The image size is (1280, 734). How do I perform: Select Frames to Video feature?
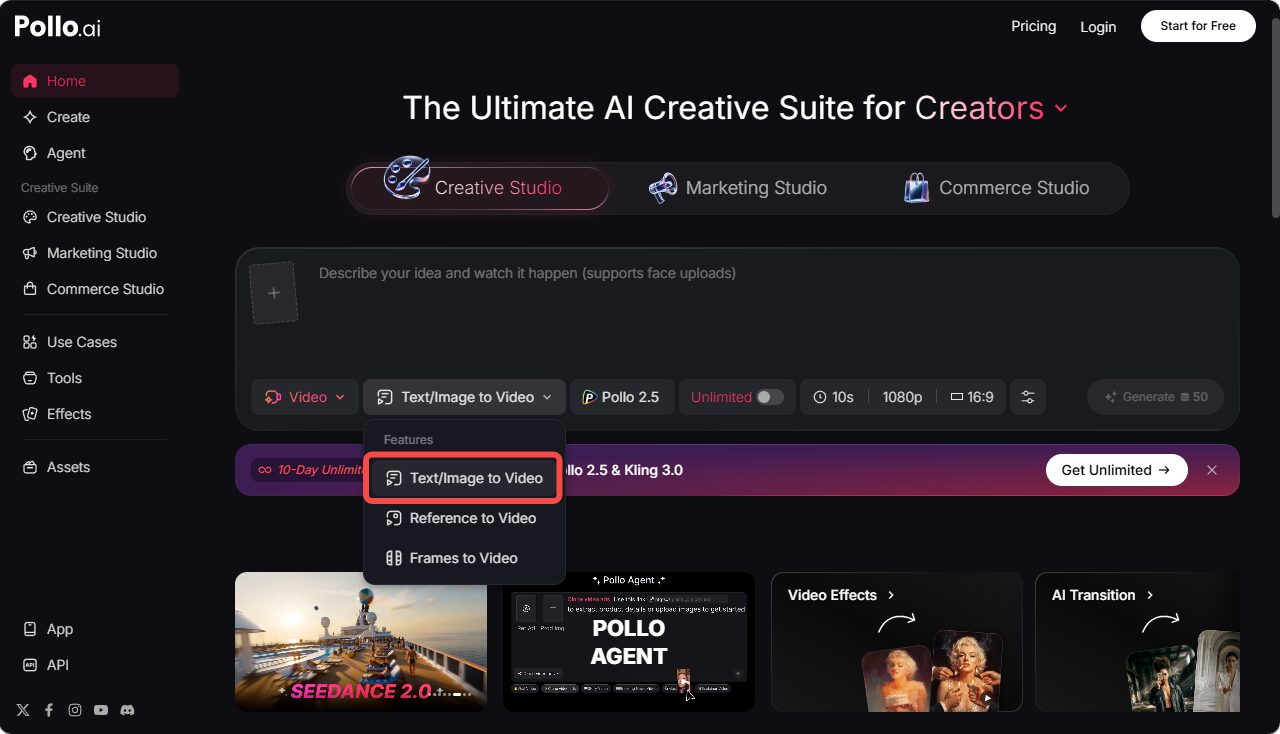click(x=465, y=558)
